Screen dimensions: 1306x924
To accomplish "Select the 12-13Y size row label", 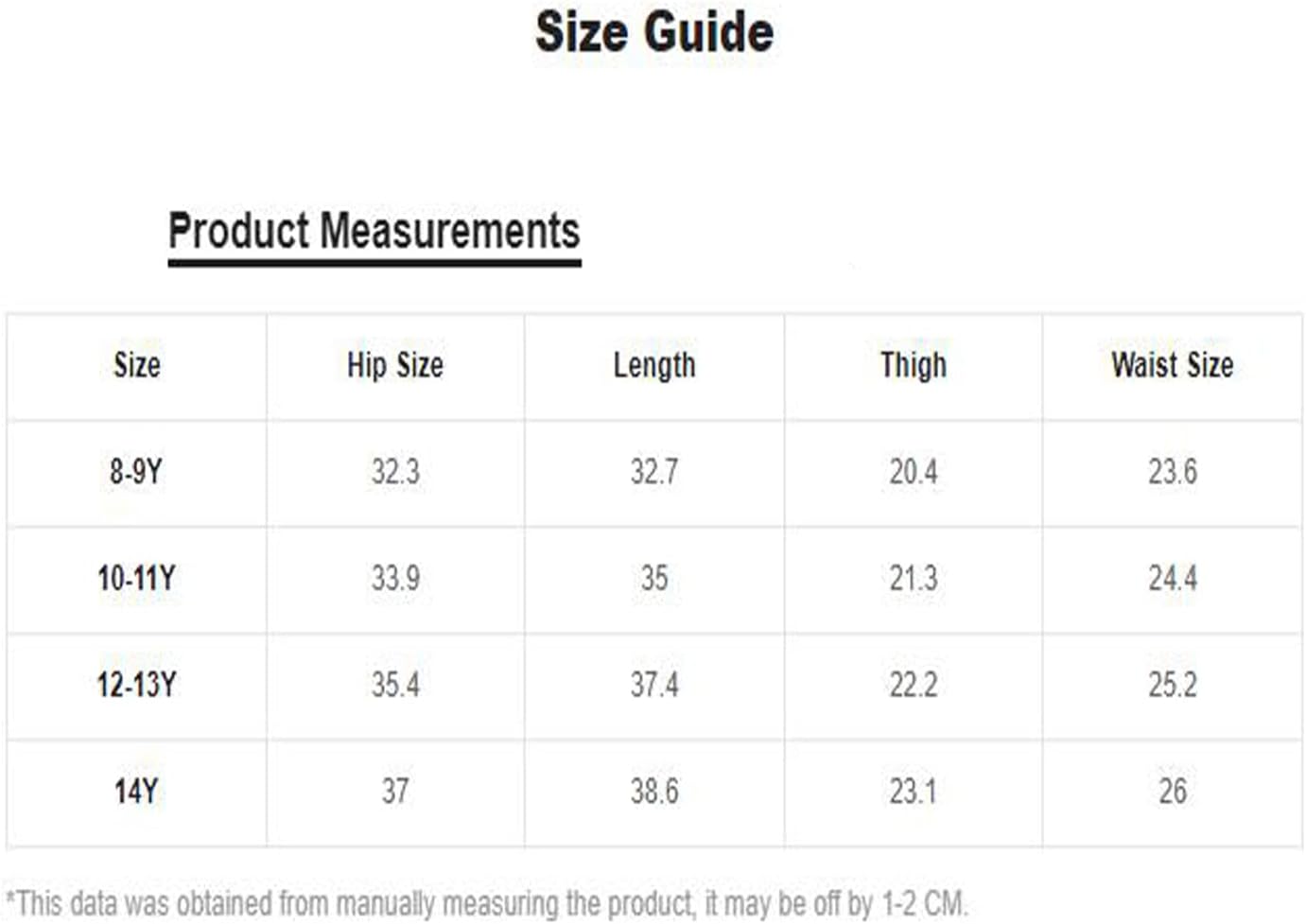I will (x=136, y=685).
